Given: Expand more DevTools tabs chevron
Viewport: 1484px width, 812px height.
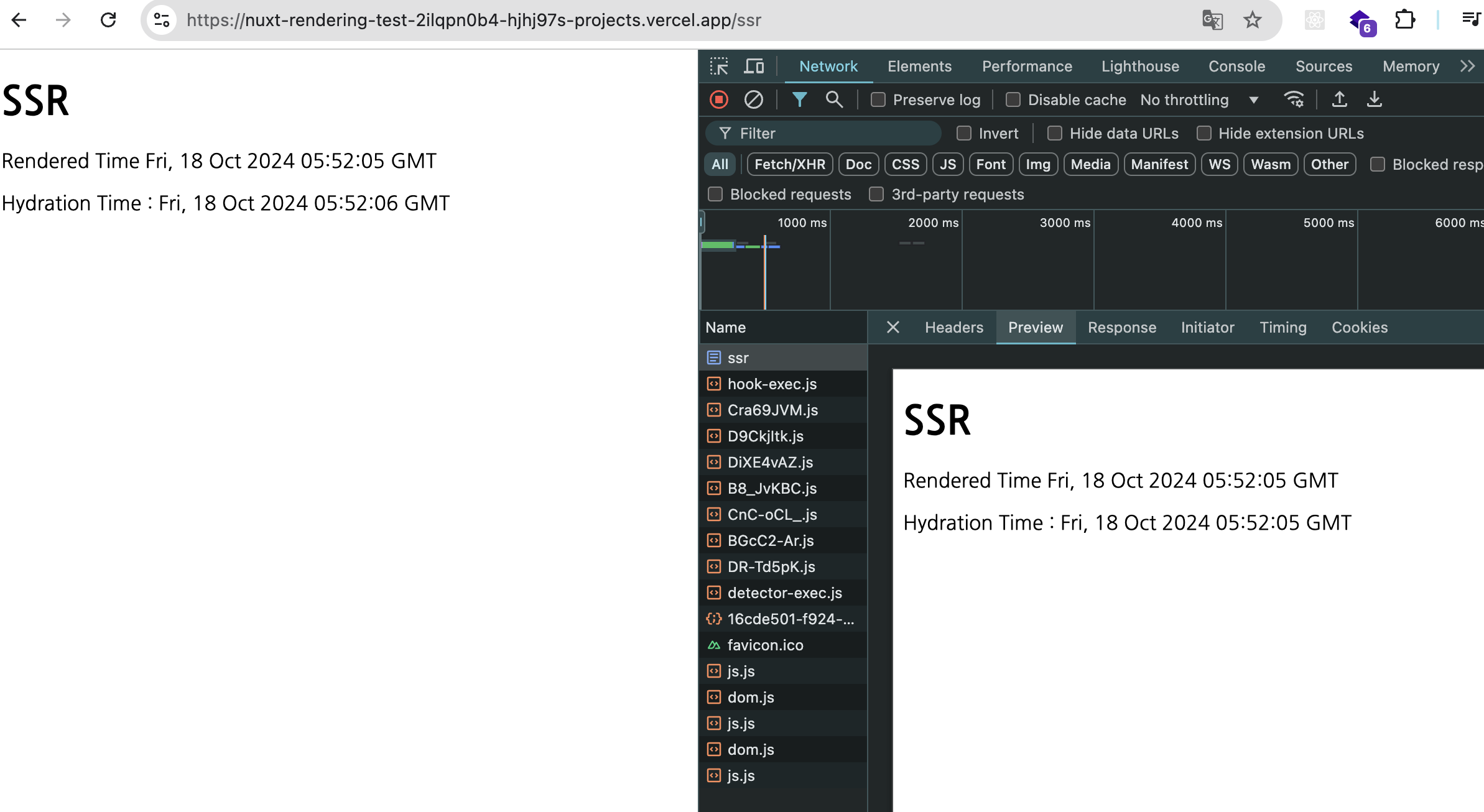Looking at the screenshot, I should pos(1468,66).
